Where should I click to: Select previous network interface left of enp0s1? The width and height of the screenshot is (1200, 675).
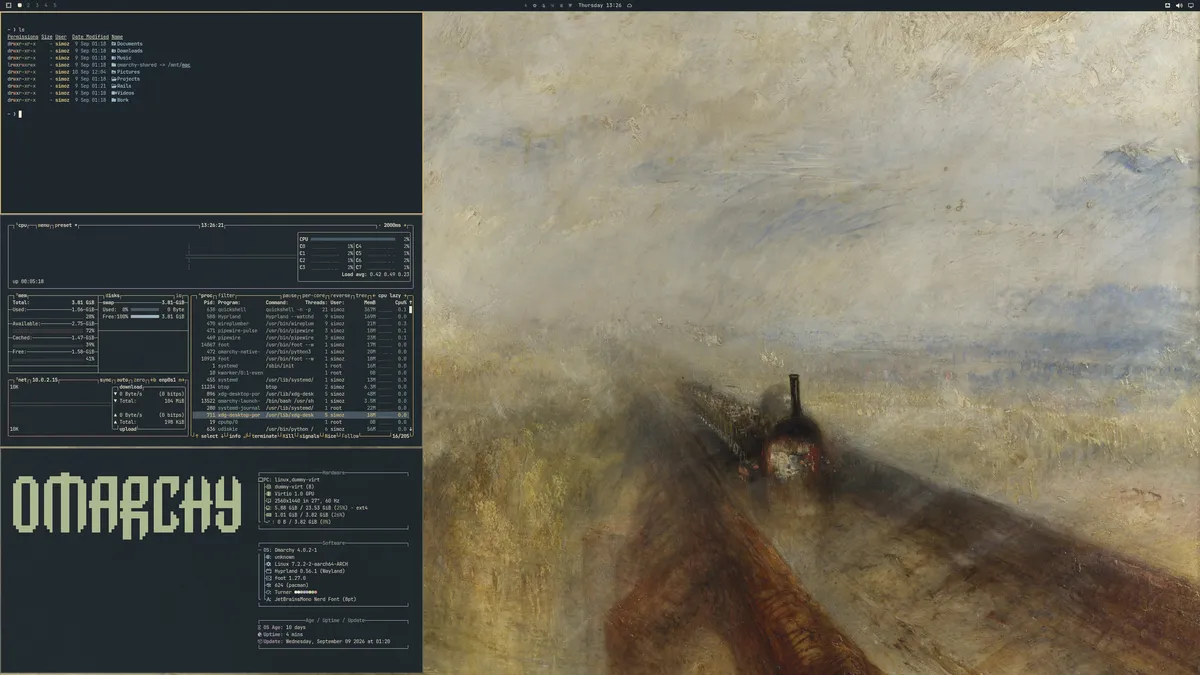point(153,380)
